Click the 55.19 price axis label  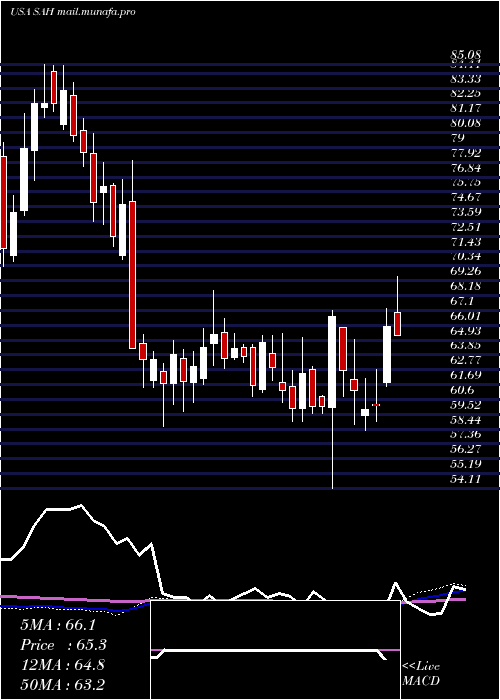[x=466, y=464]
